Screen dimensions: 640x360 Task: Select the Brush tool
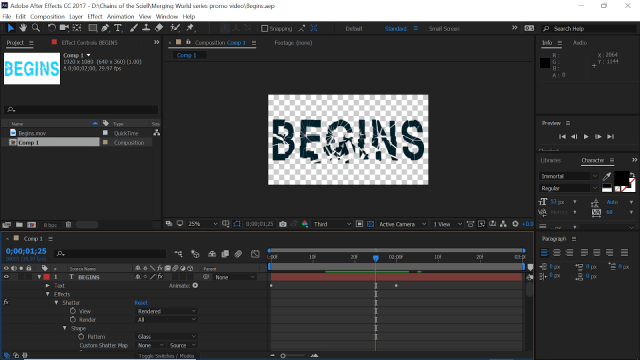point(133,28)
